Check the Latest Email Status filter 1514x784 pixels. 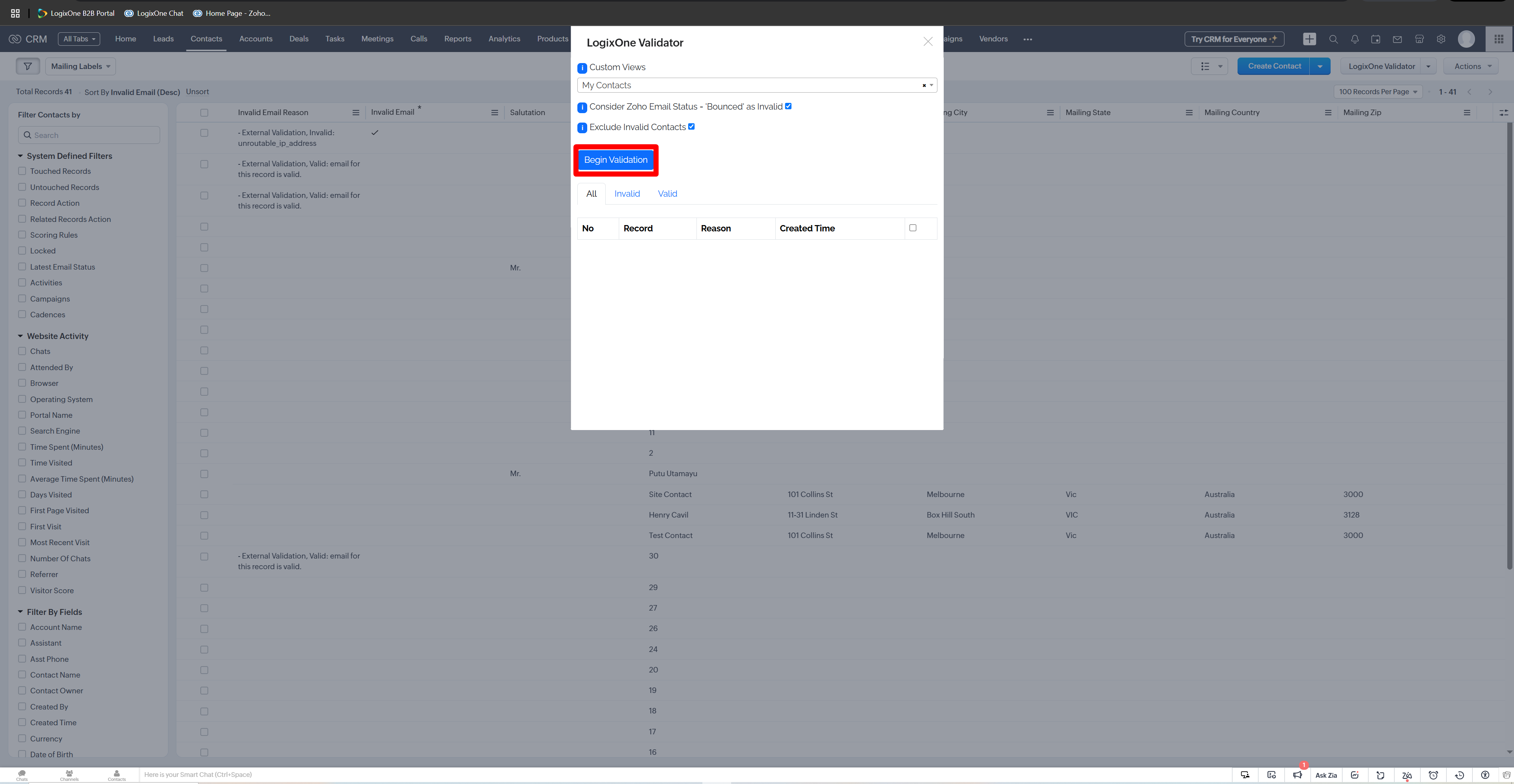click(x=22, y=266)
